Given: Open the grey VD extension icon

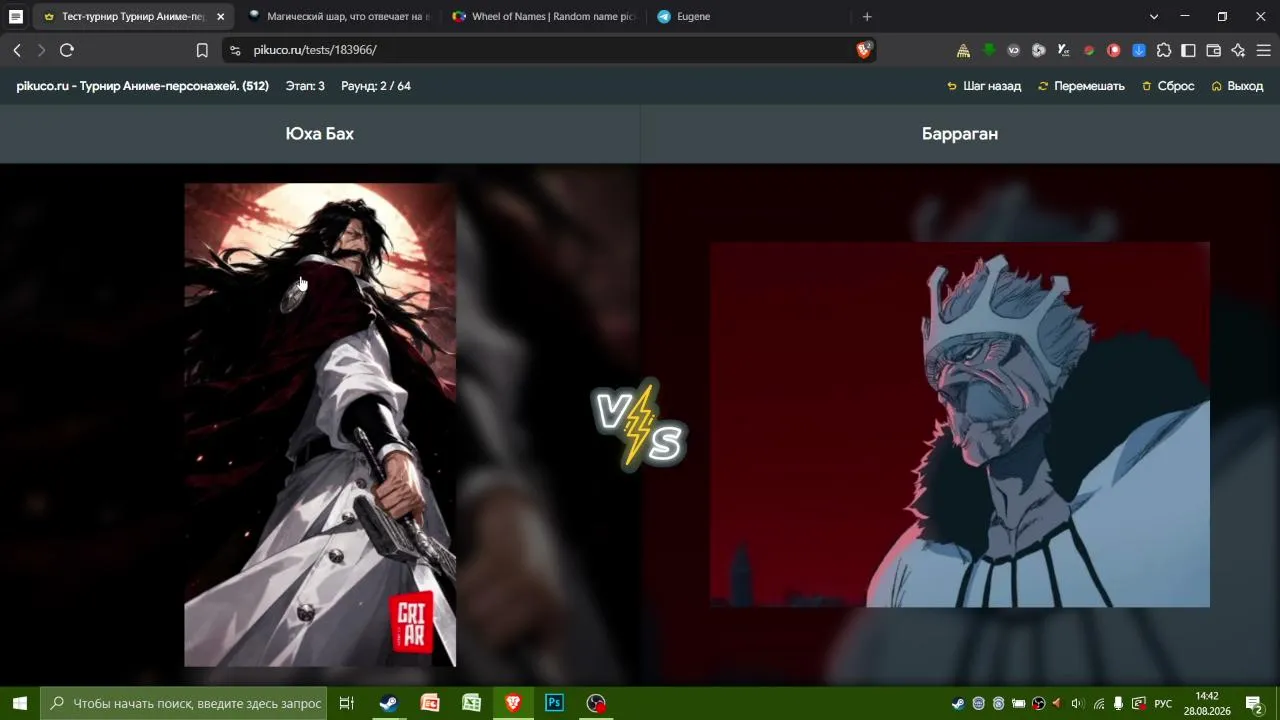Looking at the screenshot, I should (x=1013, y=50).
